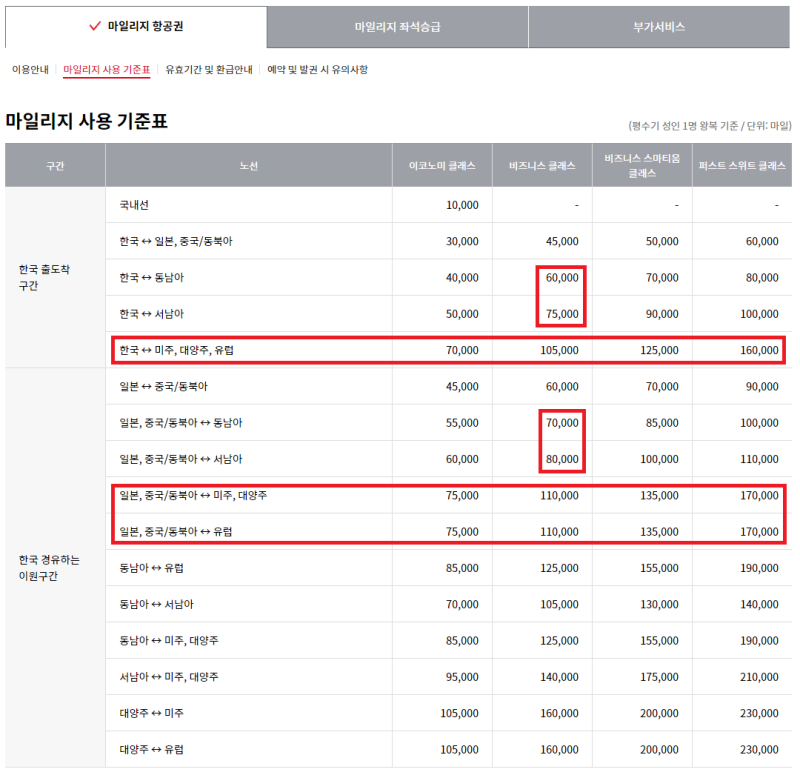Select the 동남아 ↔ 서남아 route label
This screenshot has height=775, width=800.
[x=157, y=604]
